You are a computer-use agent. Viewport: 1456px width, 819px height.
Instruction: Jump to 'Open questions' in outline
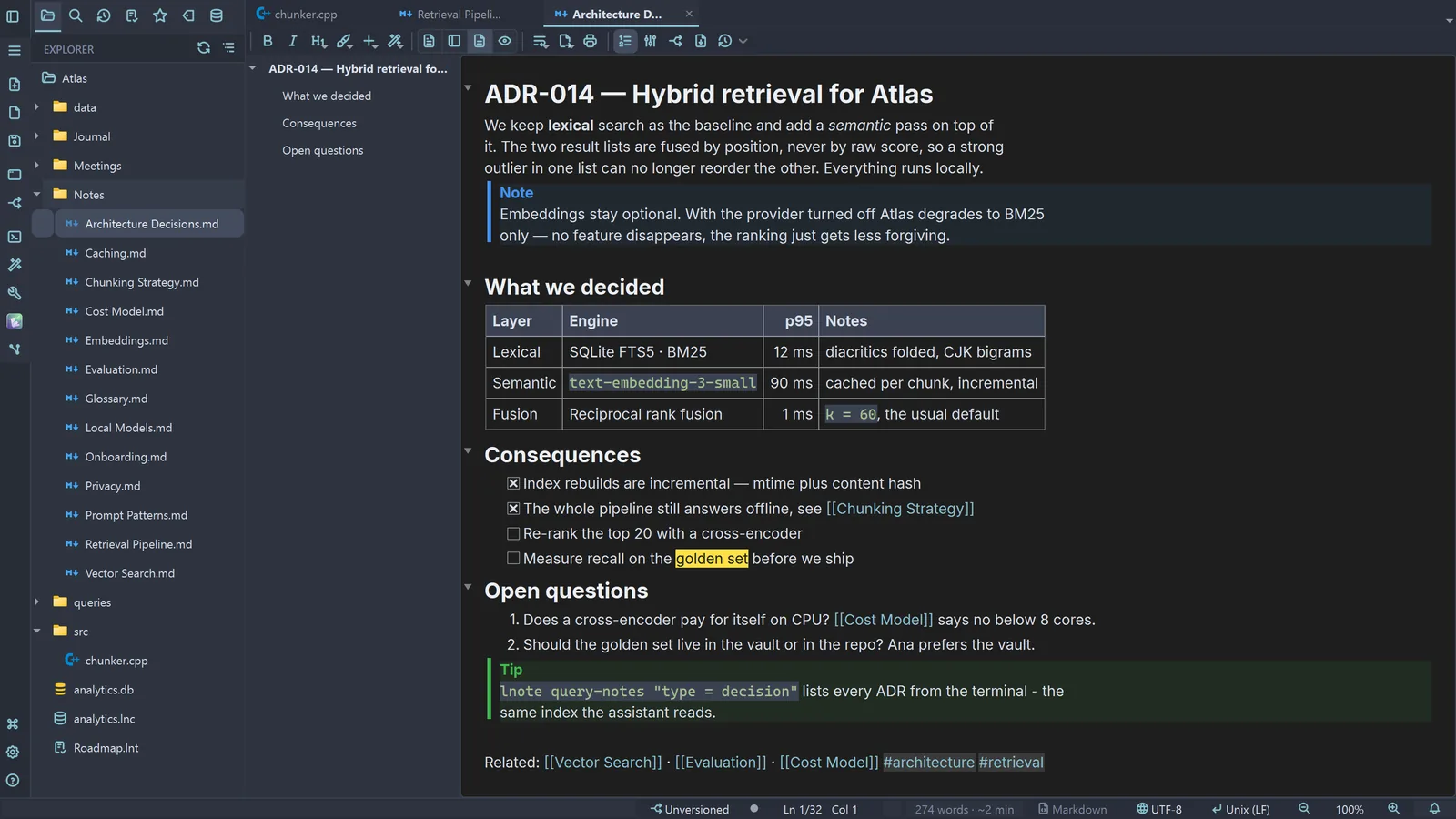tap(322, 150)
